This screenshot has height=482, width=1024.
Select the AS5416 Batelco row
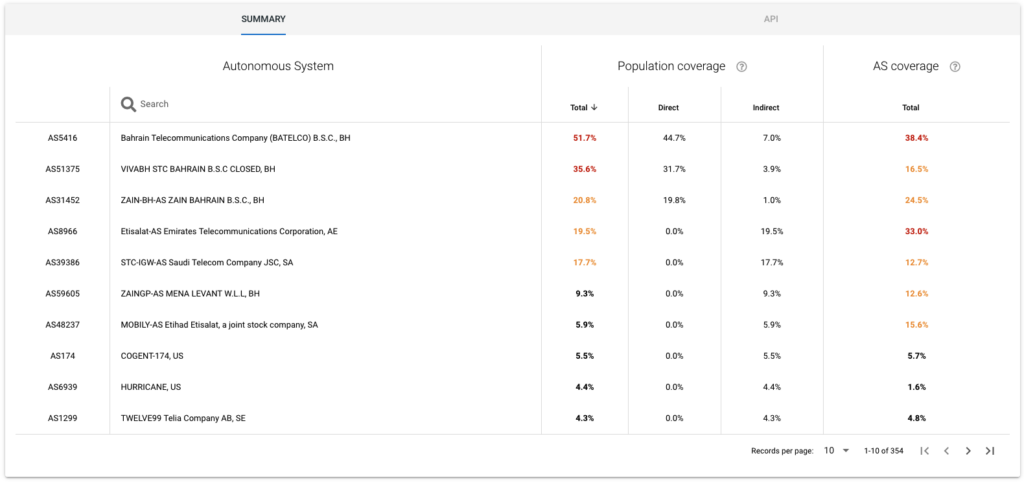[235, 138]
